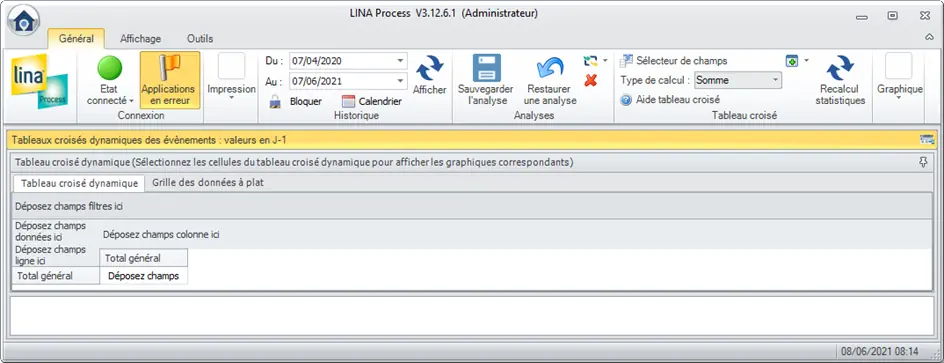
Task: Click the Restaurer une analyse arrow icon
Action: pyautogui.click(x=550, y=67)
